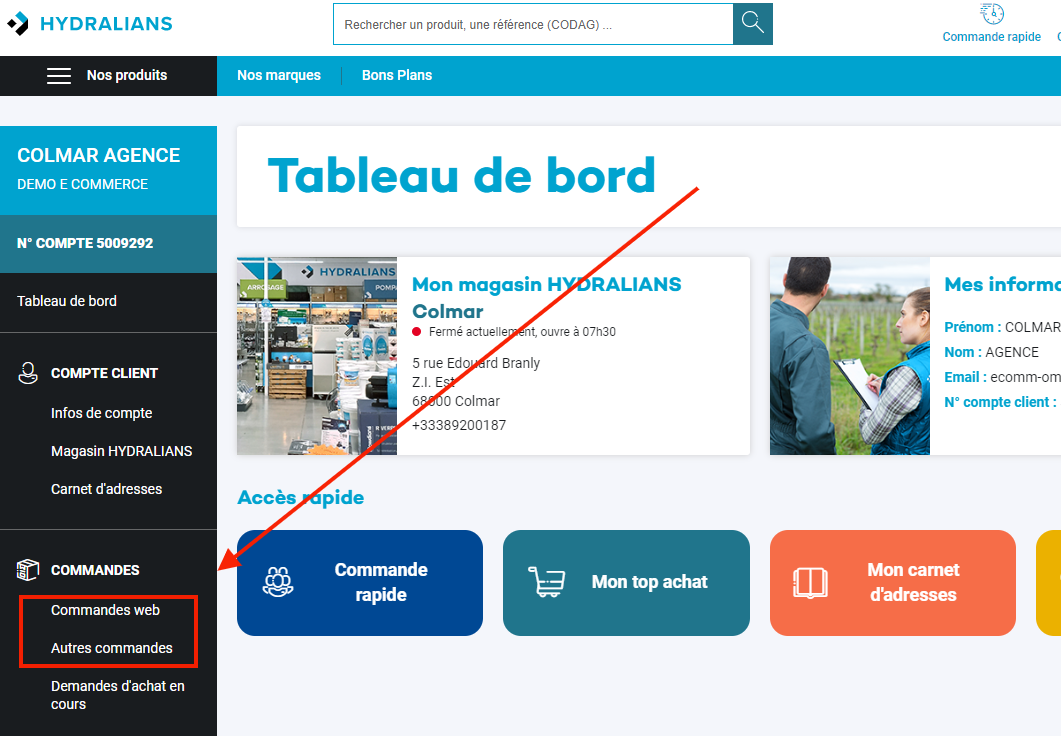The image size is (1061, 736).
Task: Open Demandes d'achat en cours
Action: coord(118,695)
